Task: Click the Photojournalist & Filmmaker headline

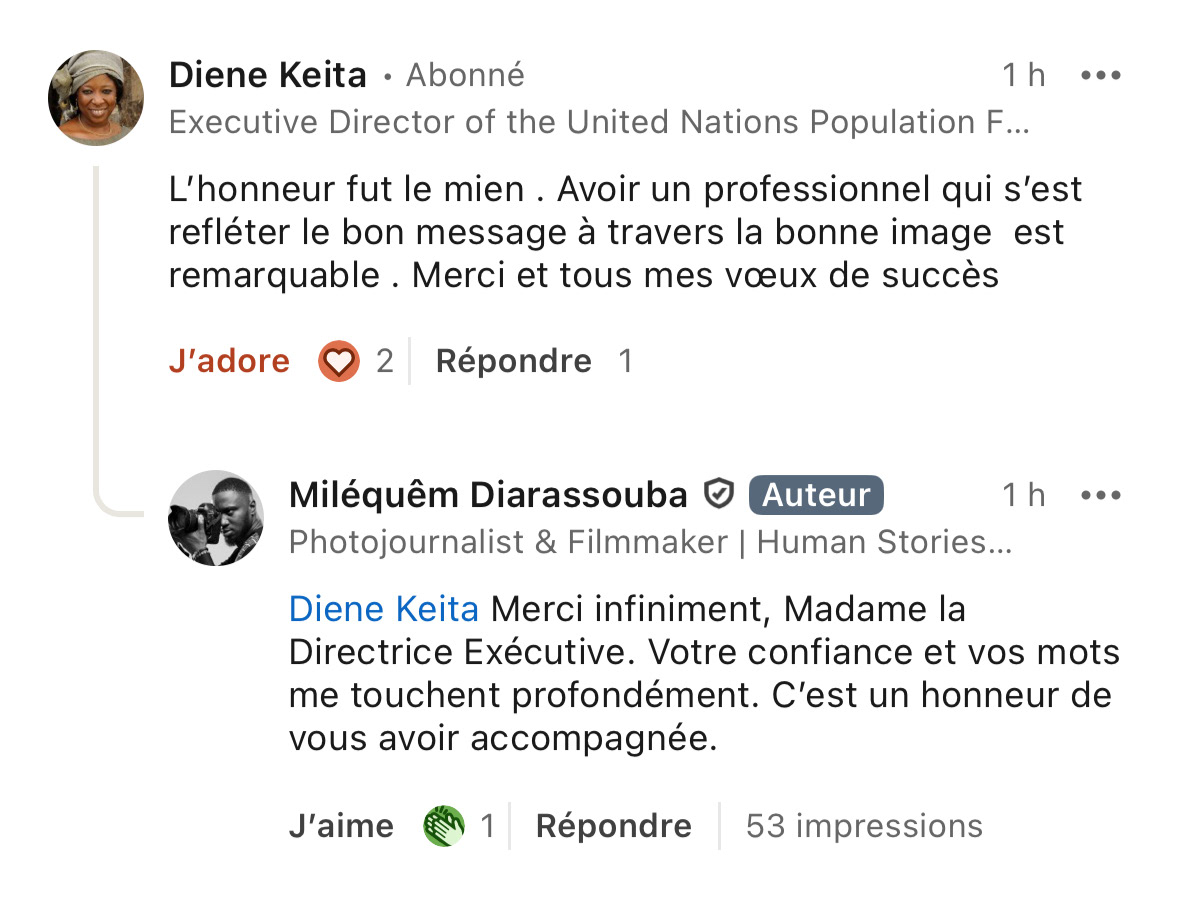Action: [650, 542]
